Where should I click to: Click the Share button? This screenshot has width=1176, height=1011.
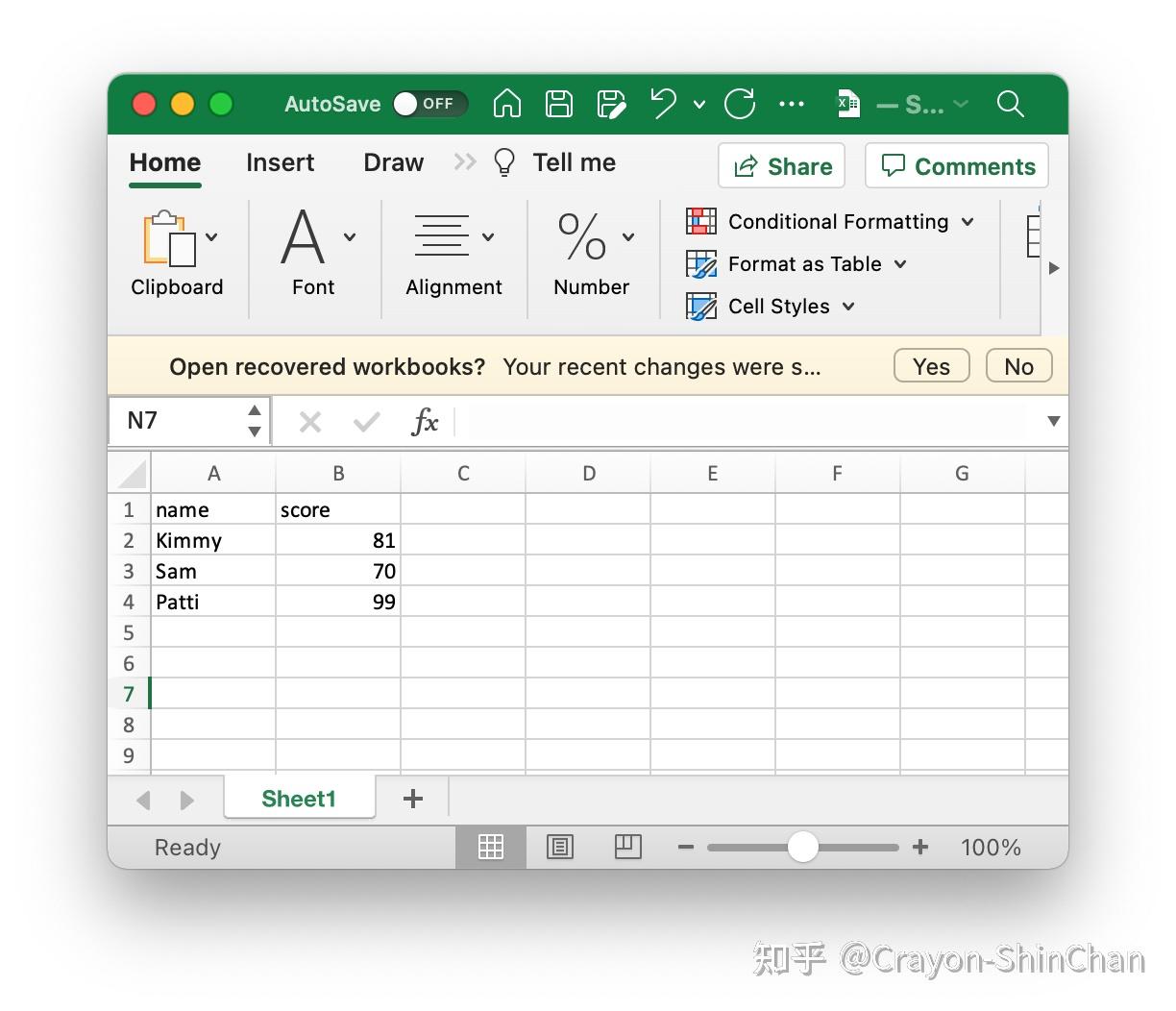[781, 165]
